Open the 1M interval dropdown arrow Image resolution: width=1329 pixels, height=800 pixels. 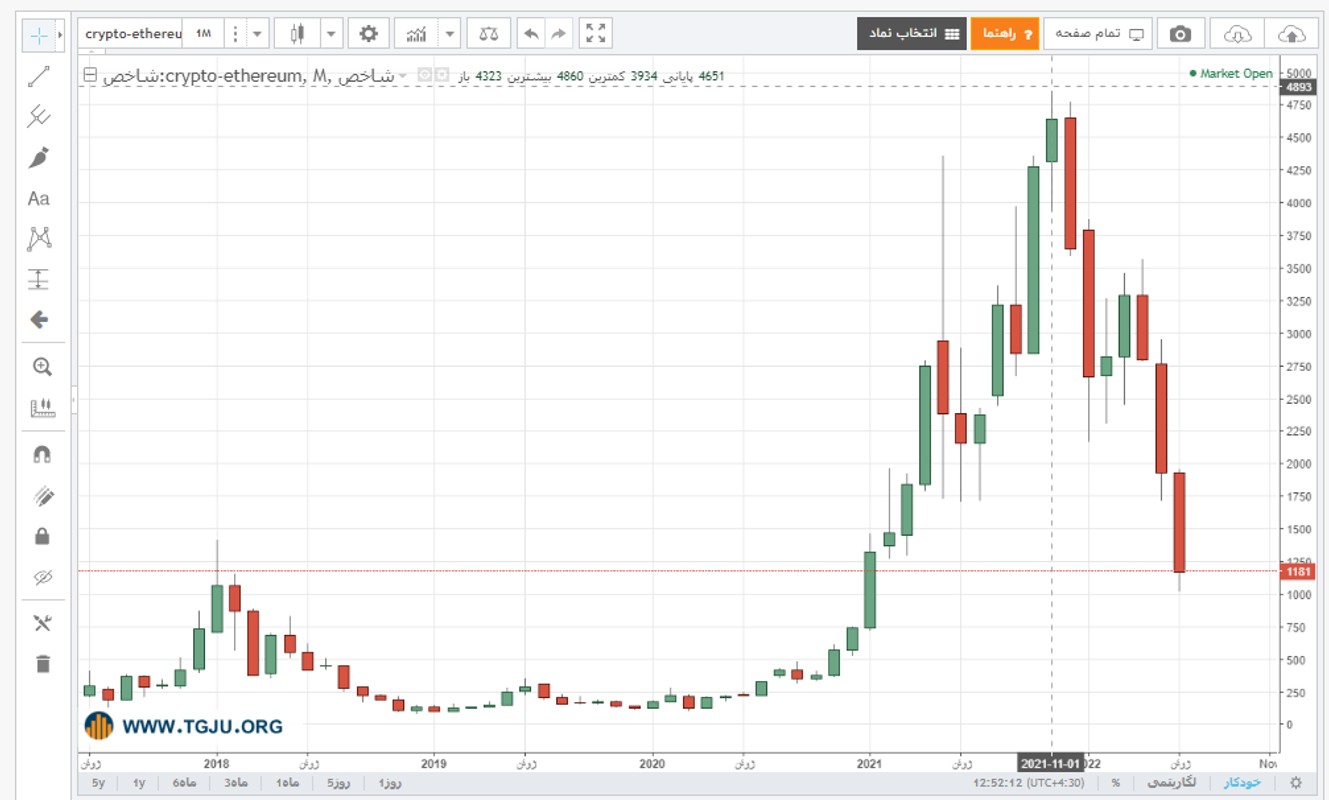click(257, 33)
